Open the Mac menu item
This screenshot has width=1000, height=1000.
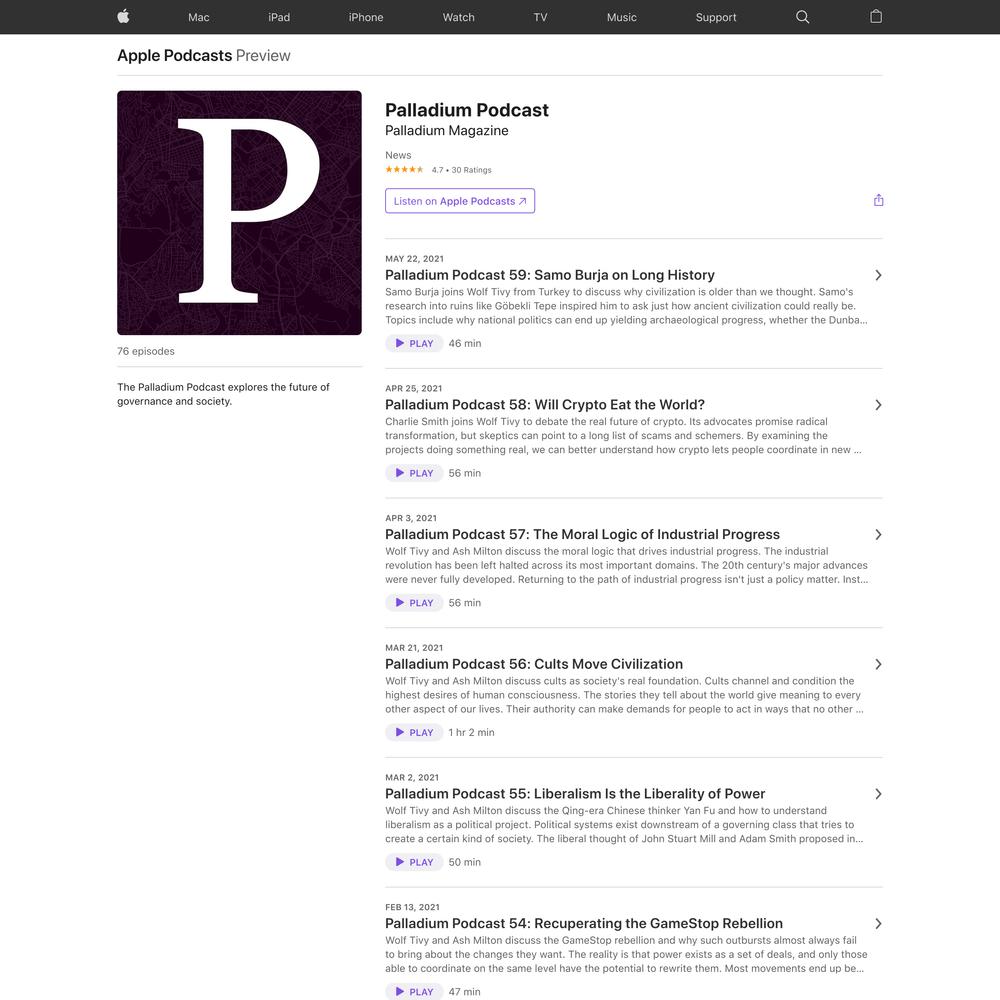(198, 17)
